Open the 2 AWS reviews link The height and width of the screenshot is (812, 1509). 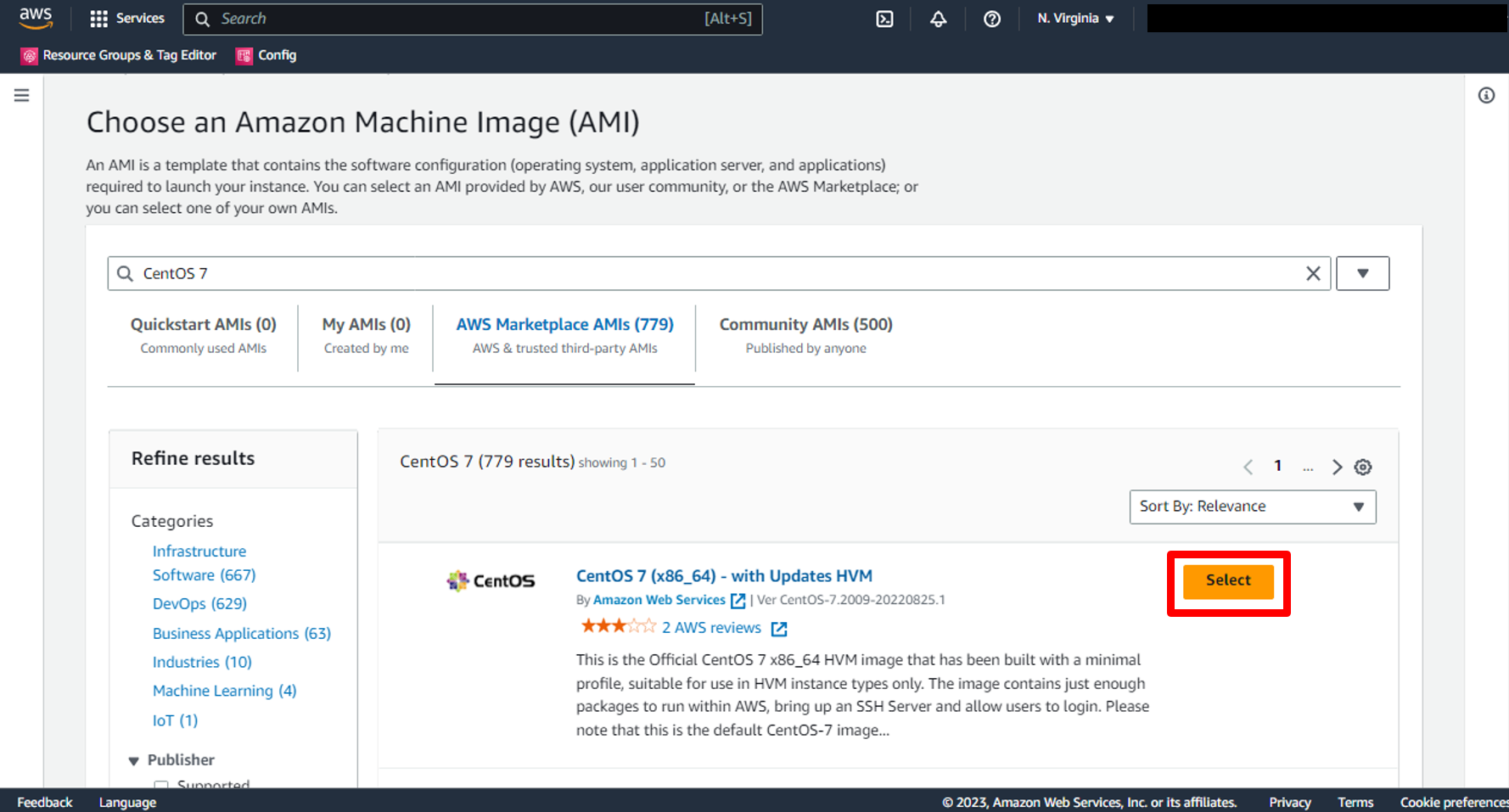pos(711,628)
